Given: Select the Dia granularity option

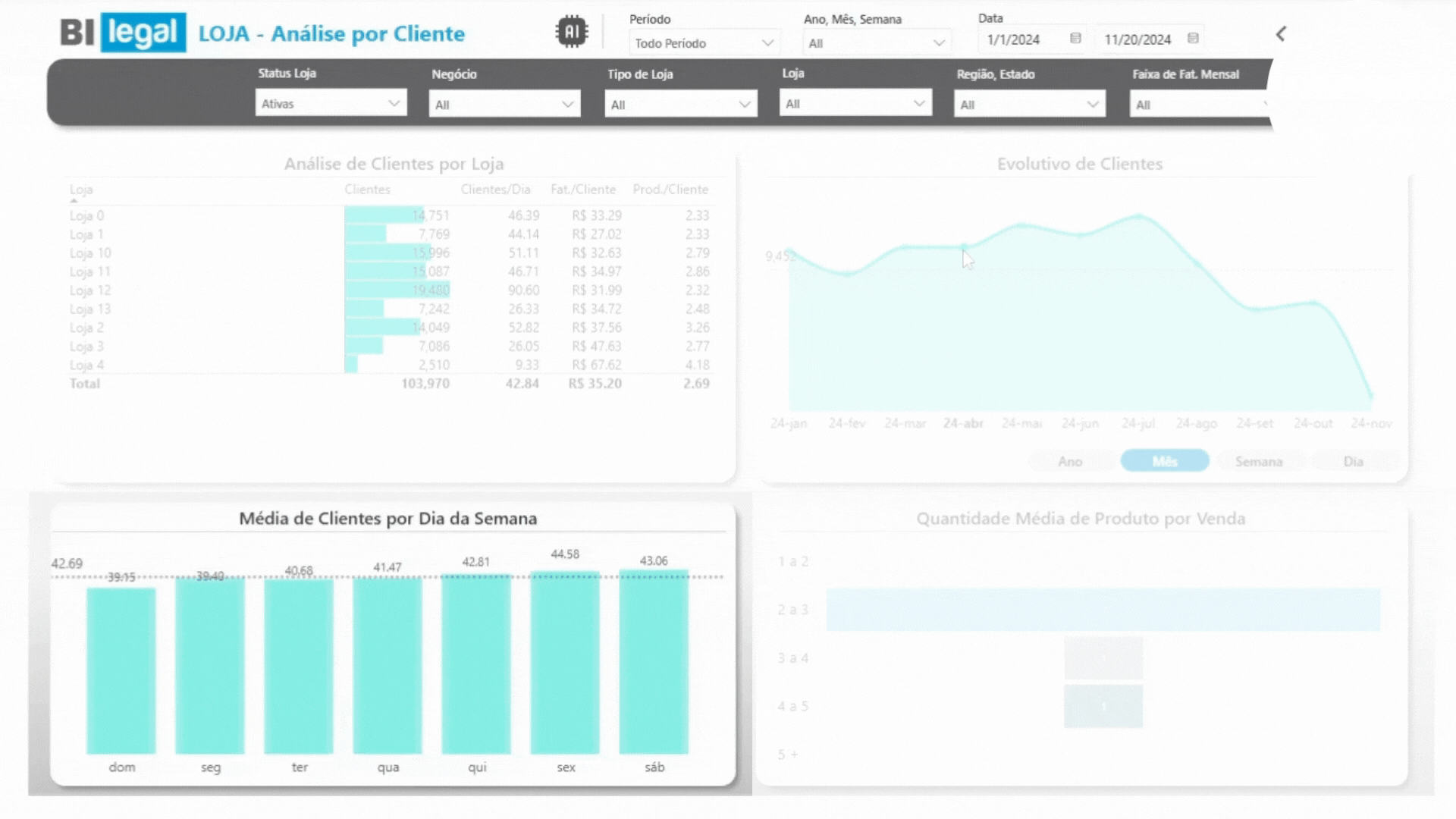Looking at the screenshot, I should (1353, 461).
